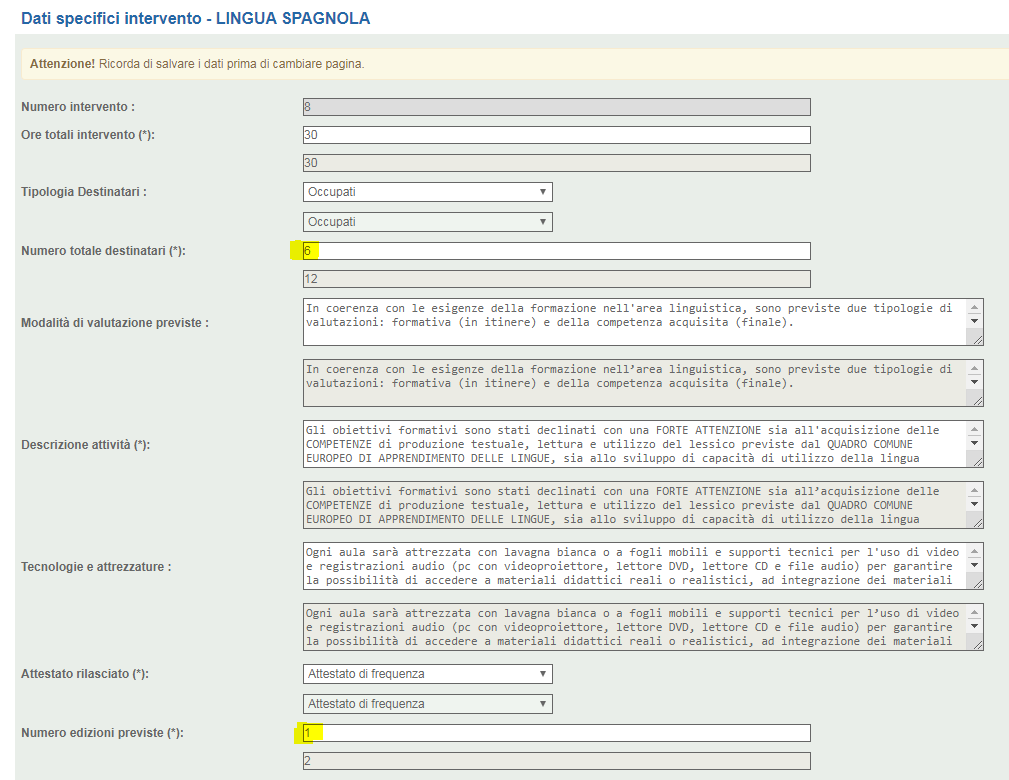
Task: Open the white Tipologia Destinatari dropdown
Action: point(427,192)
